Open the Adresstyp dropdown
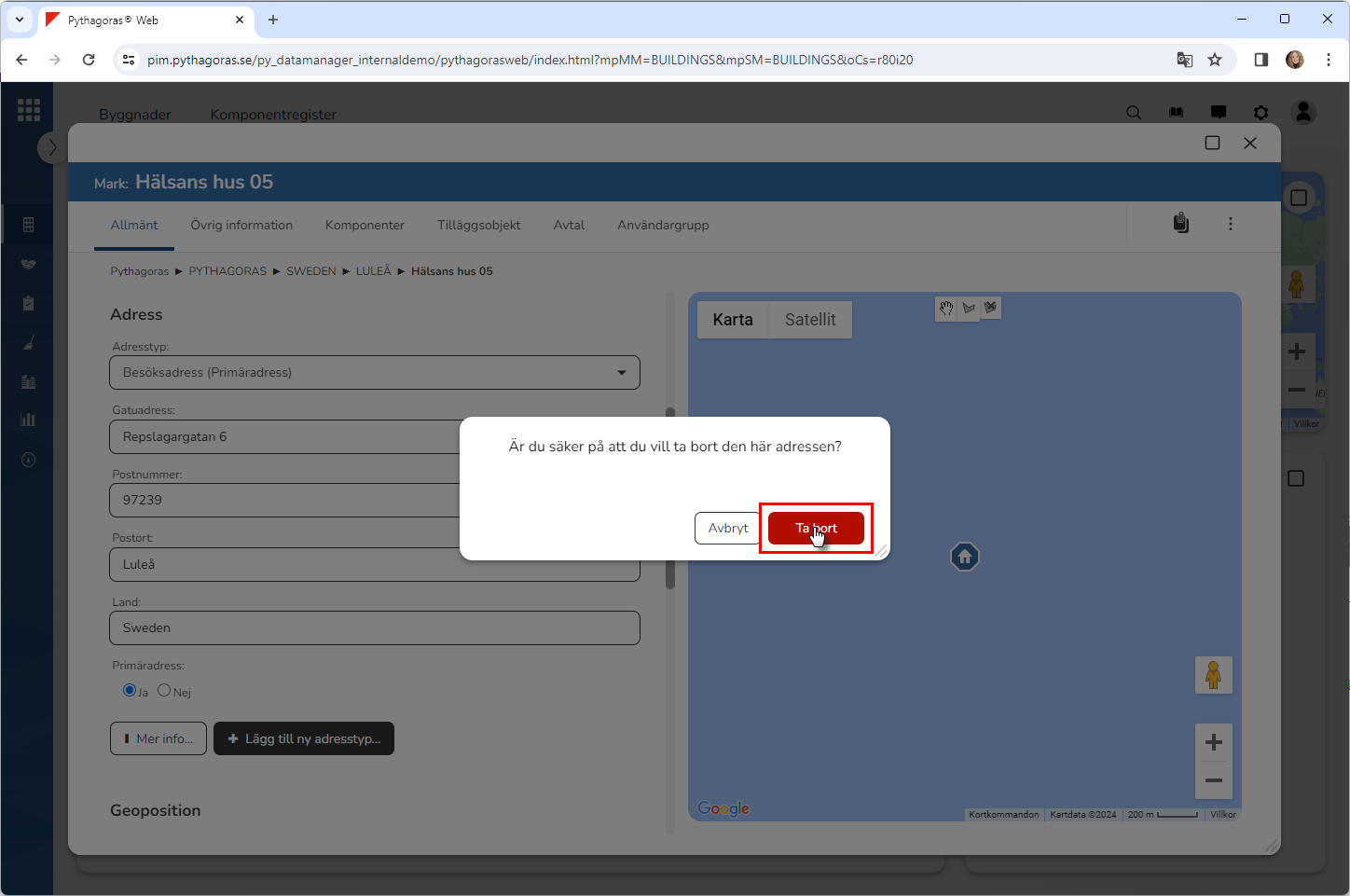This screenshot has height=896, width=1350. [x=375, y=372]
